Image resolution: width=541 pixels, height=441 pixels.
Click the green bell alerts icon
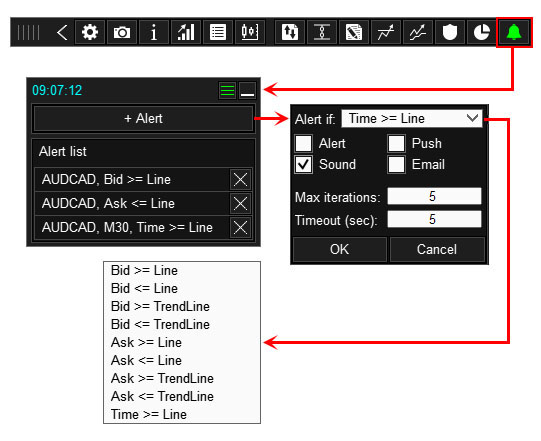click(x=514, y=32)
